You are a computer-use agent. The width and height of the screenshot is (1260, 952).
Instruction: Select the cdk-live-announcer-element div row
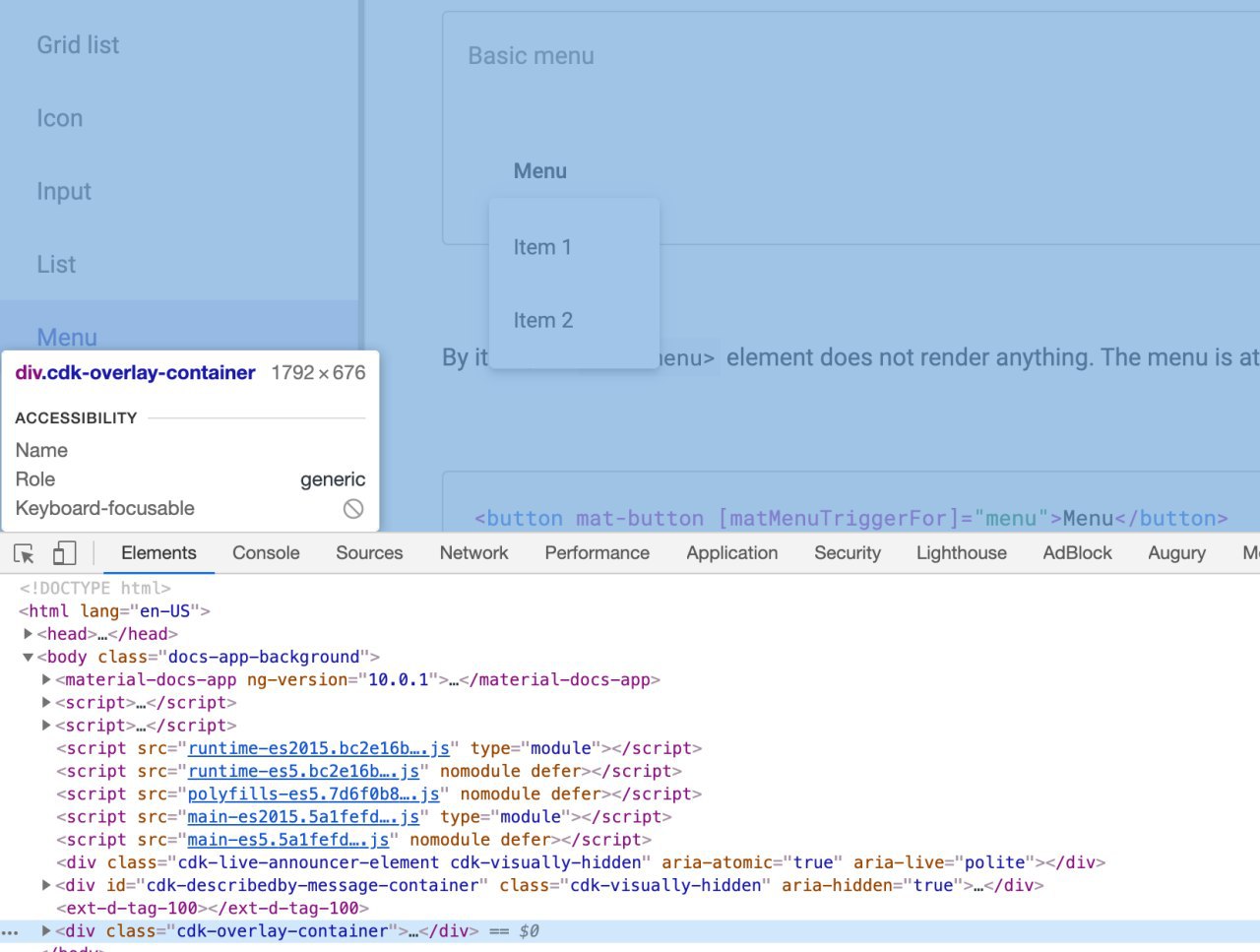click(x=581, y=862)
